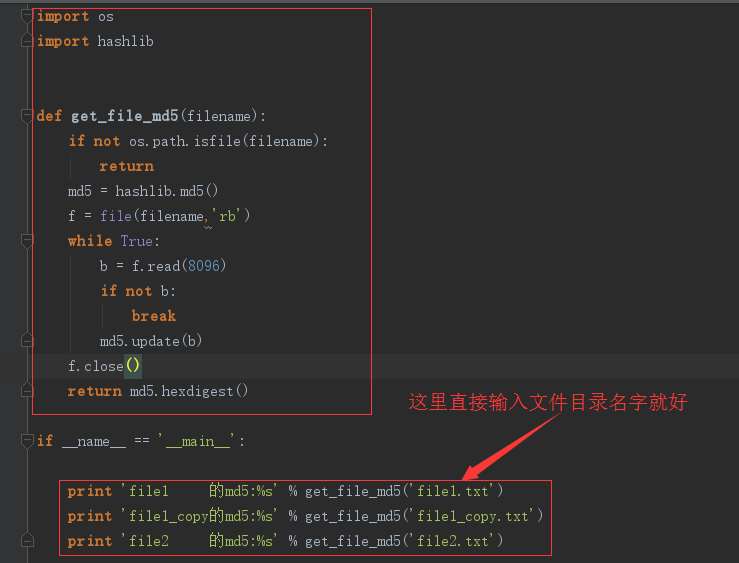This screenshot has height=563, width=739.
Task: Click the 'get_file_md5' function name in definition
Action: coord(124,116)
